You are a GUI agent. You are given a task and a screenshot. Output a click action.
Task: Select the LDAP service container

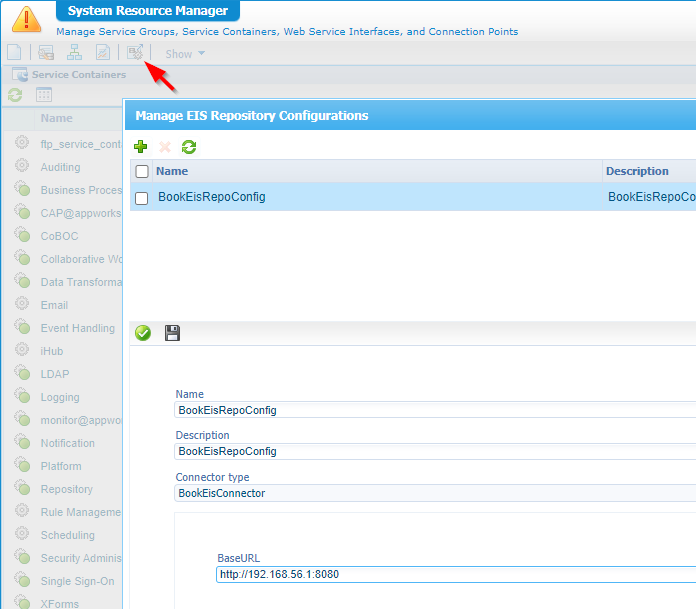(55, 374)
